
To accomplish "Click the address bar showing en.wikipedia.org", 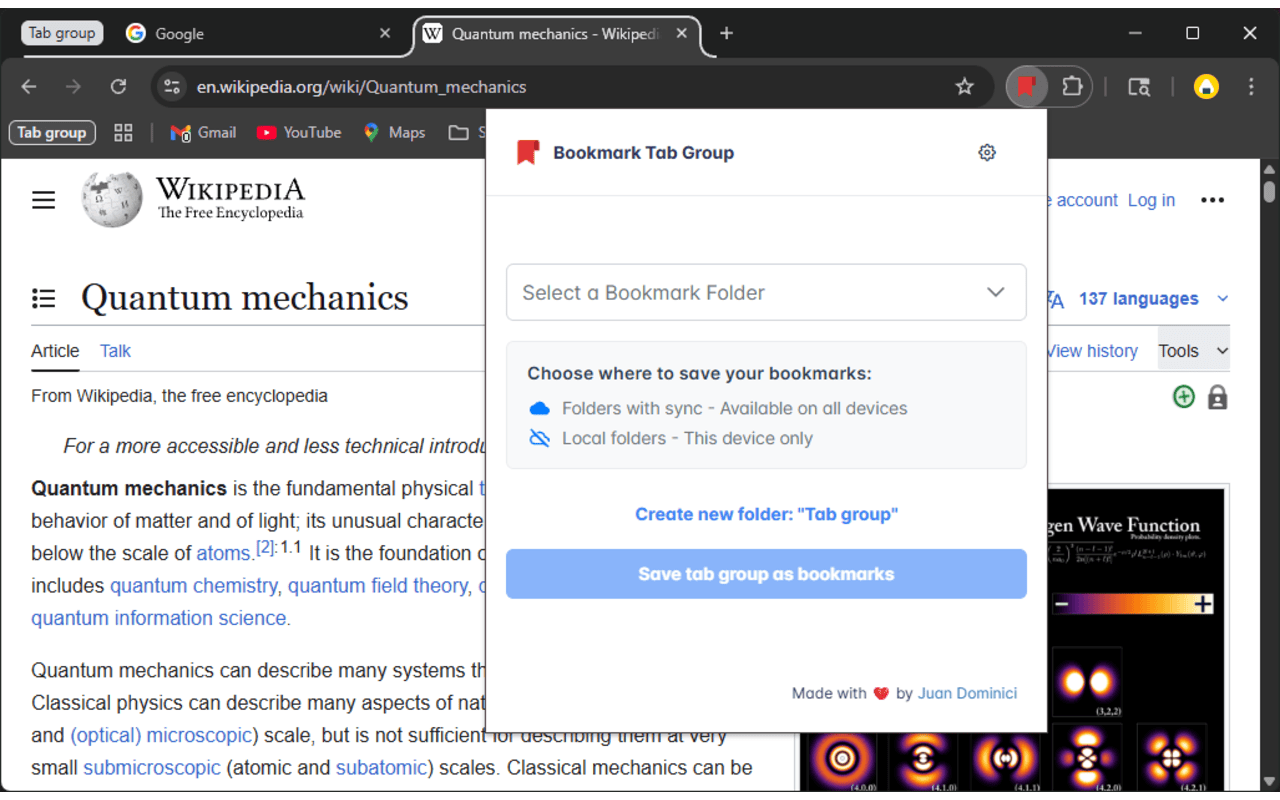I will [360, 87].
